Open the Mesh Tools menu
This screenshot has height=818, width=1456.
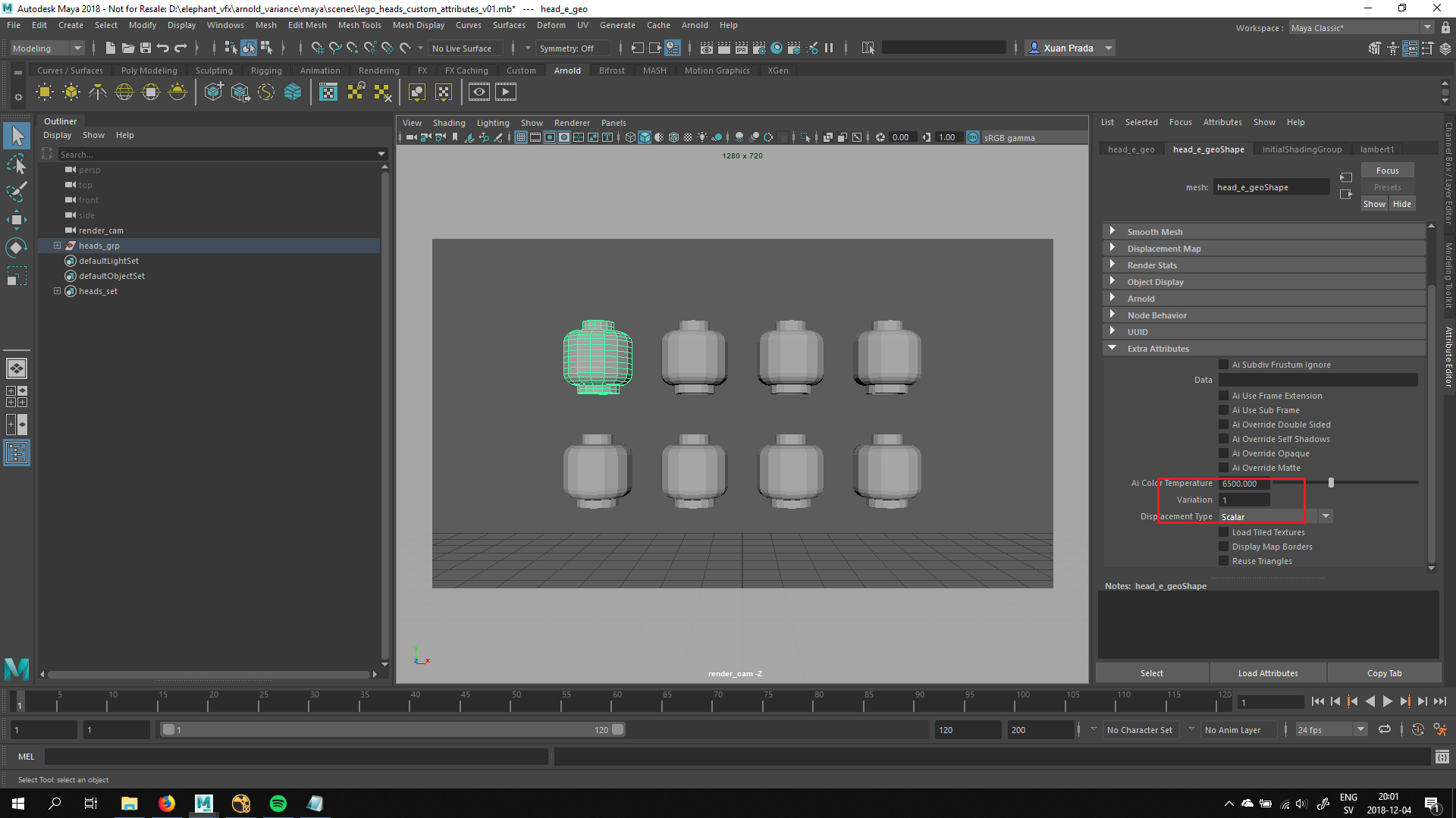[x=359, y=25]
